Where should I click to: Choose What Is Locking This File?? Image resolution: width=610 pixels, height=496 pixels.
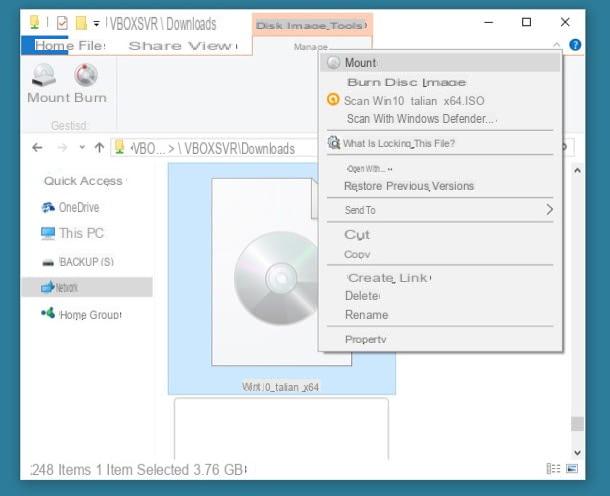pyautogui.click(x=440, y=143)
